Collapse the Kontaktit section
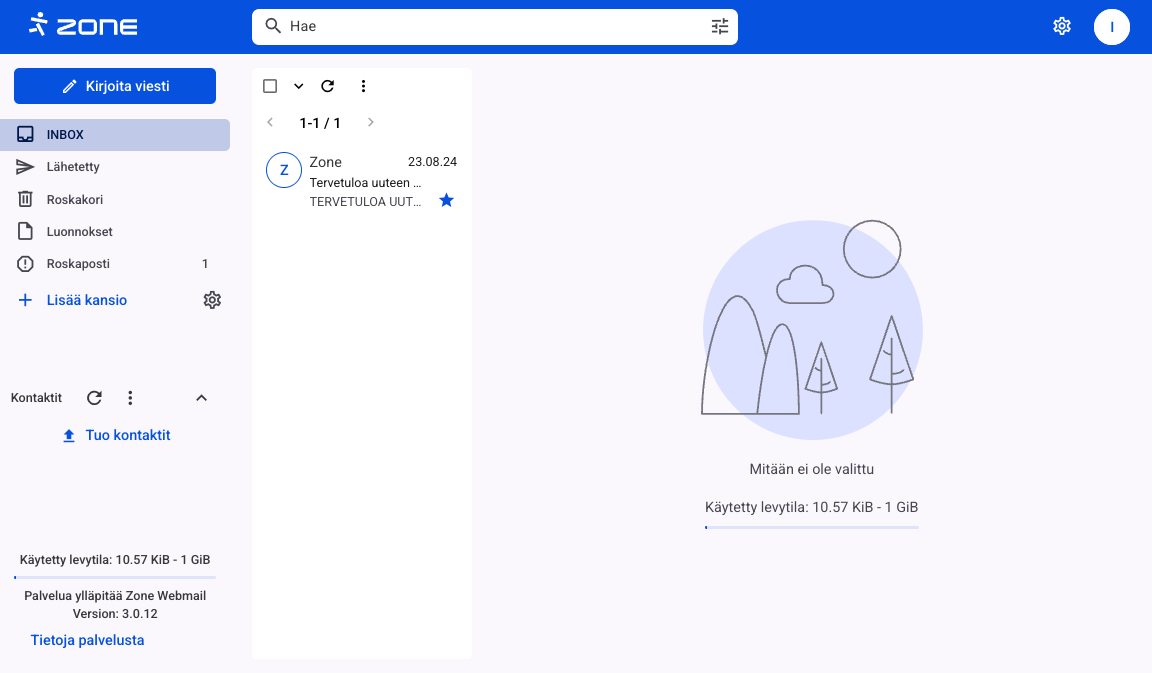1152x673 pixels. click(x=201, y=398)
